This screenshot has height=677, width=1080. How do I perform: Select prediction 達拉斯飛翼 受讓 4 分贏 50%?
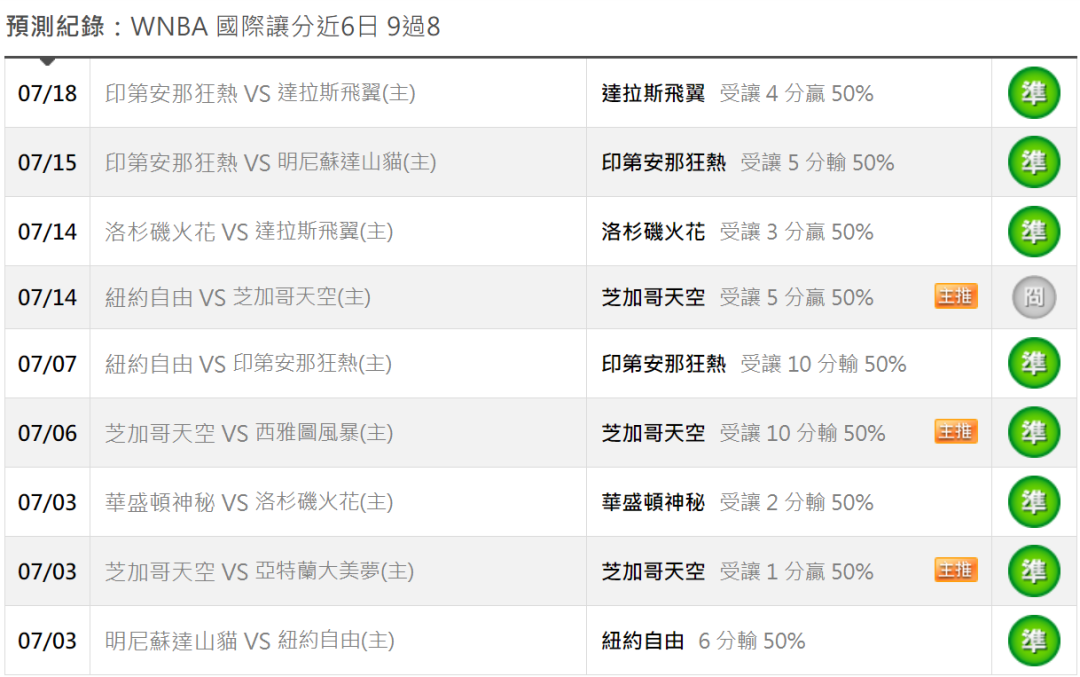(737, 93)
